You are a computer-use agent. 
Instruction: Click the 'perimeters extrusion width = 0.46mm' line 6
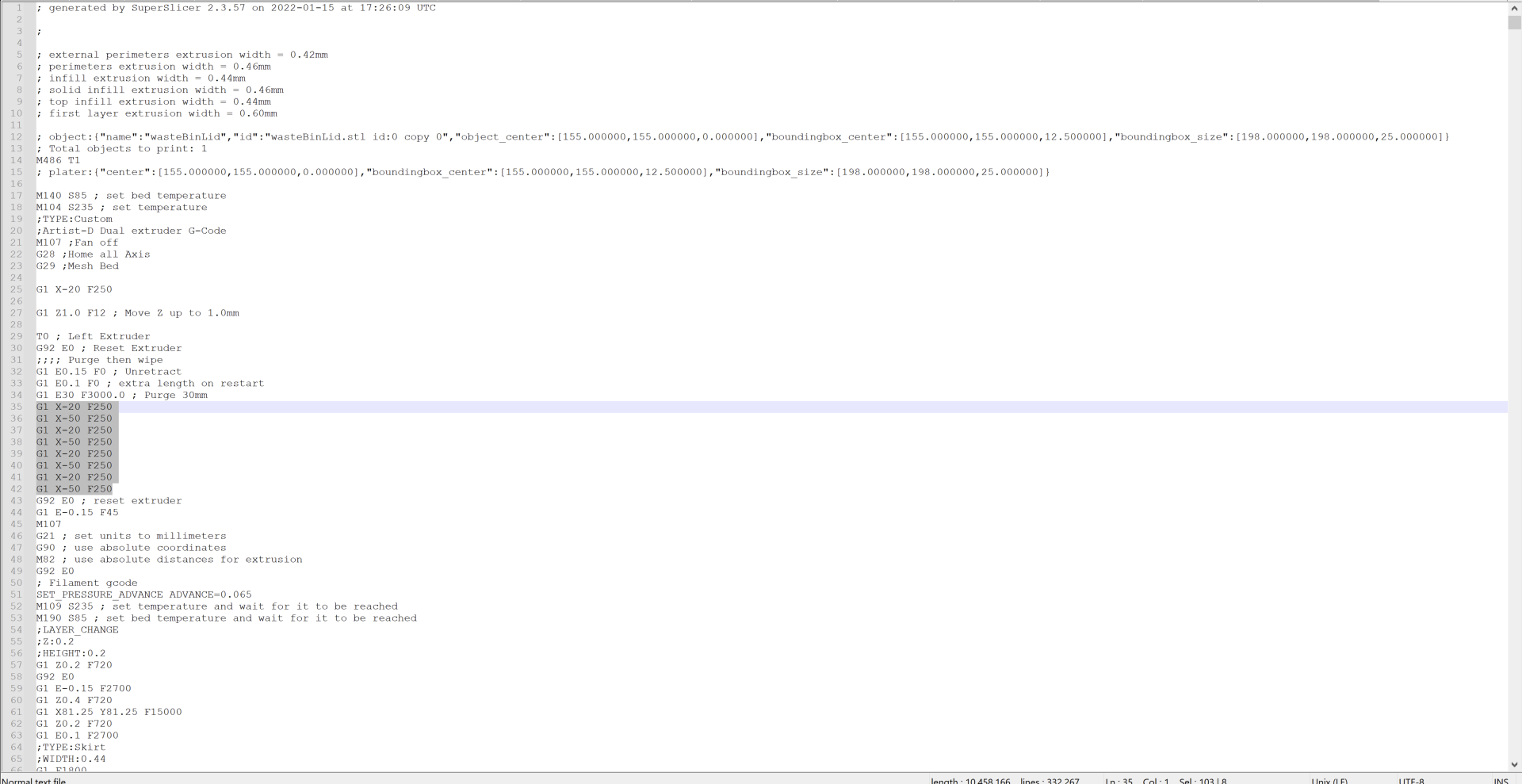click(x=153, y=67)
